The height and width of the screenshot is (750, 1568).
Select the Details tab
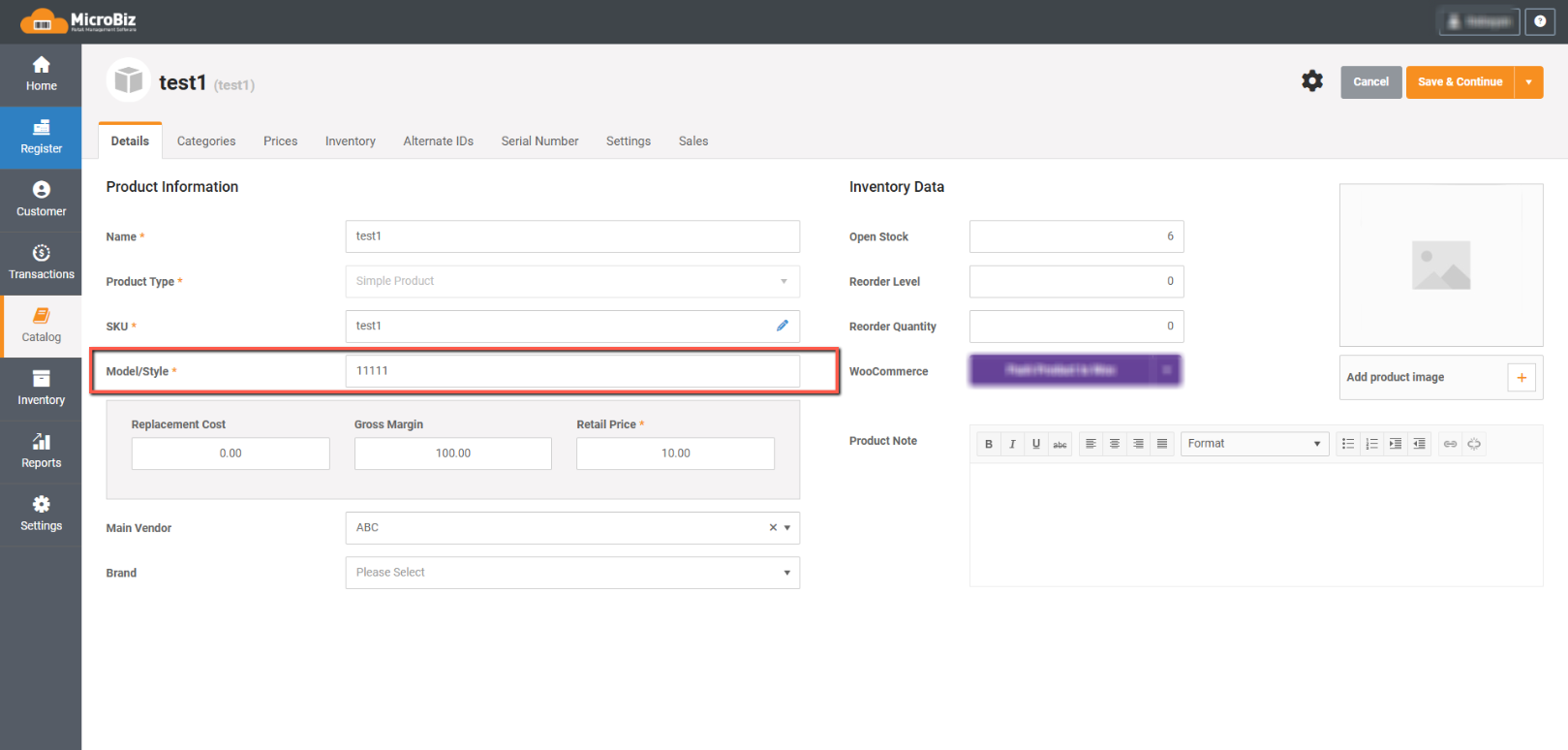click(x=130, y=141)
